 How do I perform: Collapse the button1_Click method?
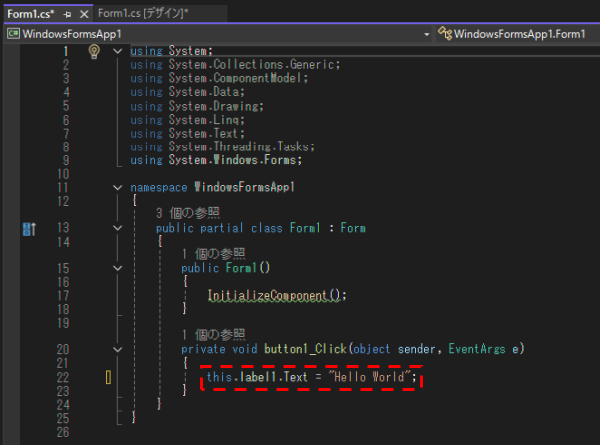118,349
